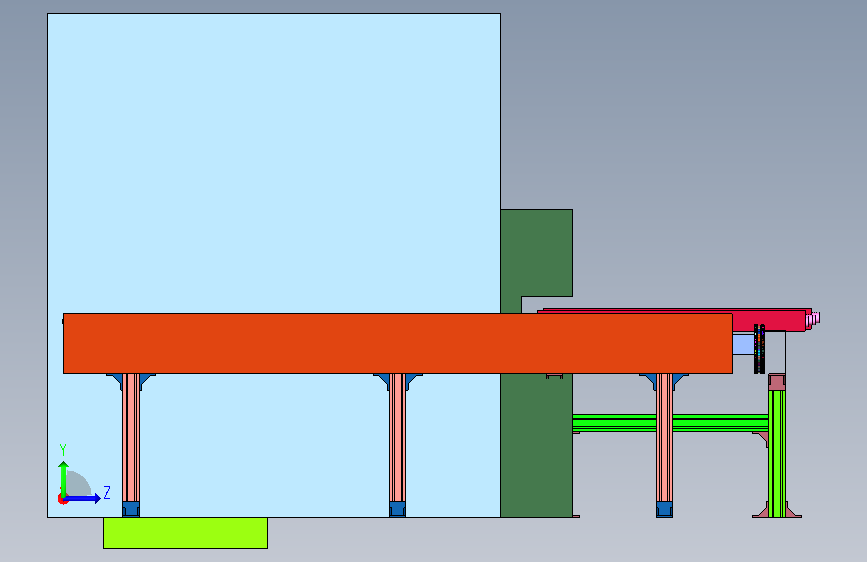This screenshot has width=867, height=562.
Task: Select the bright green vertical post
Action: [777, 454]
